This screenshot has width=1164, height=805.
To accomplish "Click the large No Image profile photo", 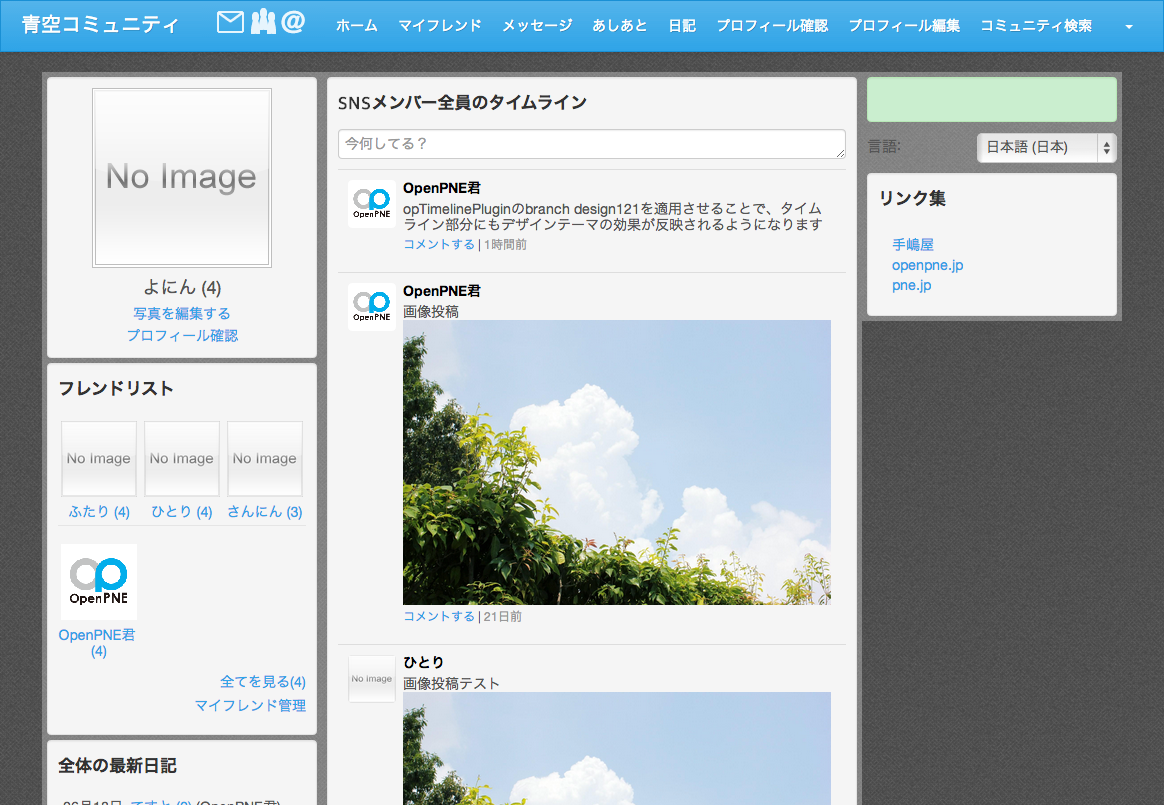I will coord(182,178).
